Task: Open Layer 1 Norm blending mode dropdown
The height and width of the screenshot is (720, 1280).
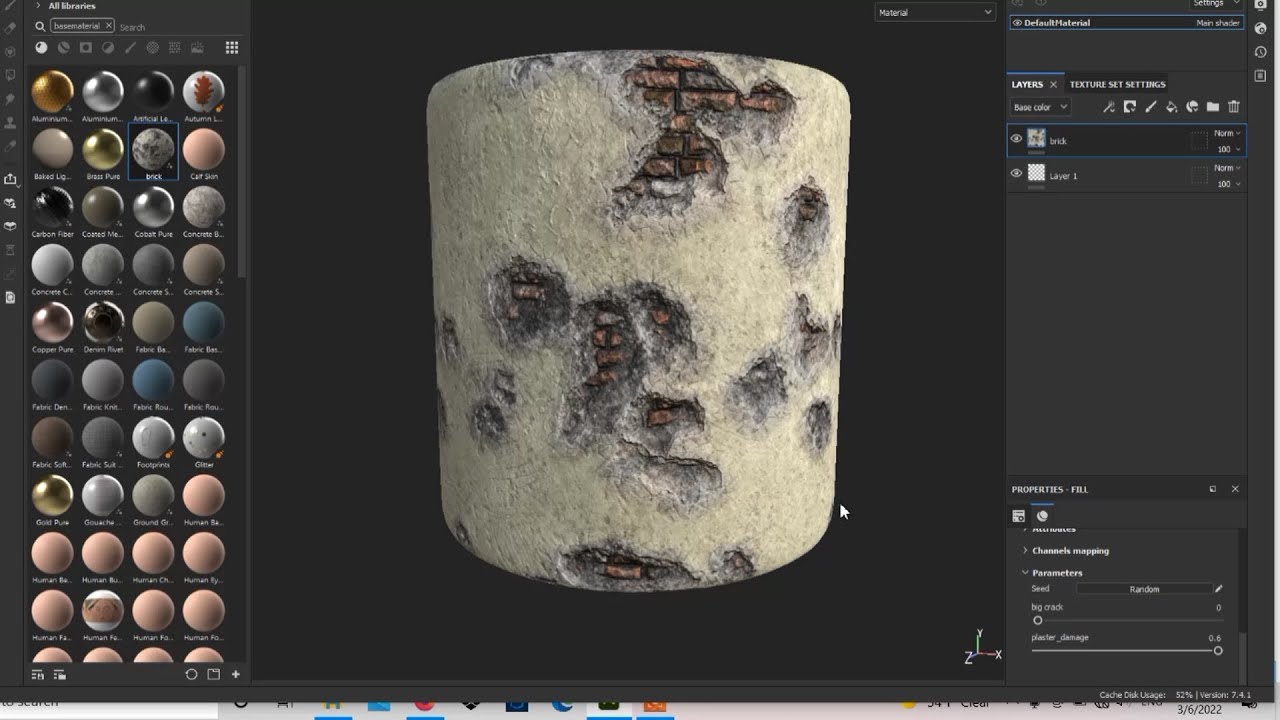Action: 1227,168
